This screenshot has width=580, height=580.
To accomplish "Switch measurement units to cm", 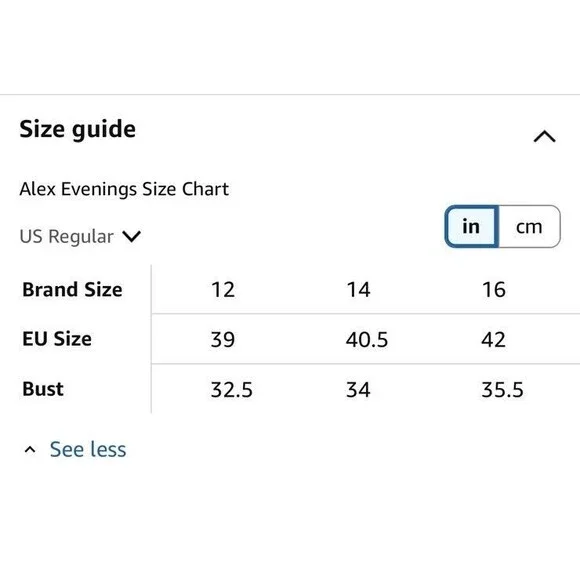I will 529,226.
